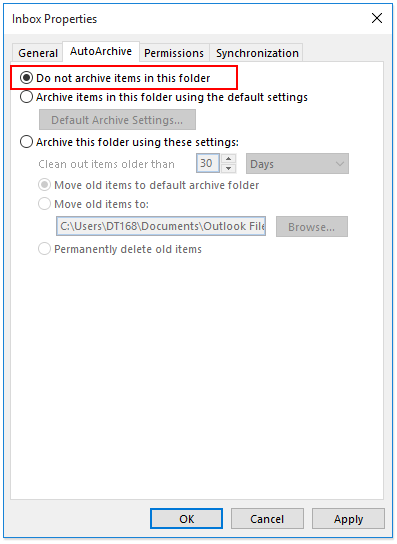The image size is (397, 544).
Task: Click the archive file path text field
Action: [161, 226]
